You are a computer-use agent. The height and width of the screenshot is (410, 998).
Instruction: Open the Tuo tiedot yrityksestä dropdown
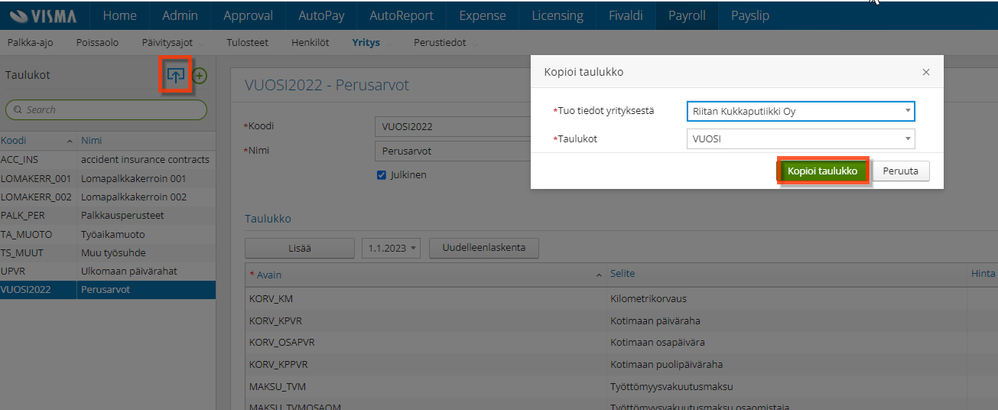point(801,111)
